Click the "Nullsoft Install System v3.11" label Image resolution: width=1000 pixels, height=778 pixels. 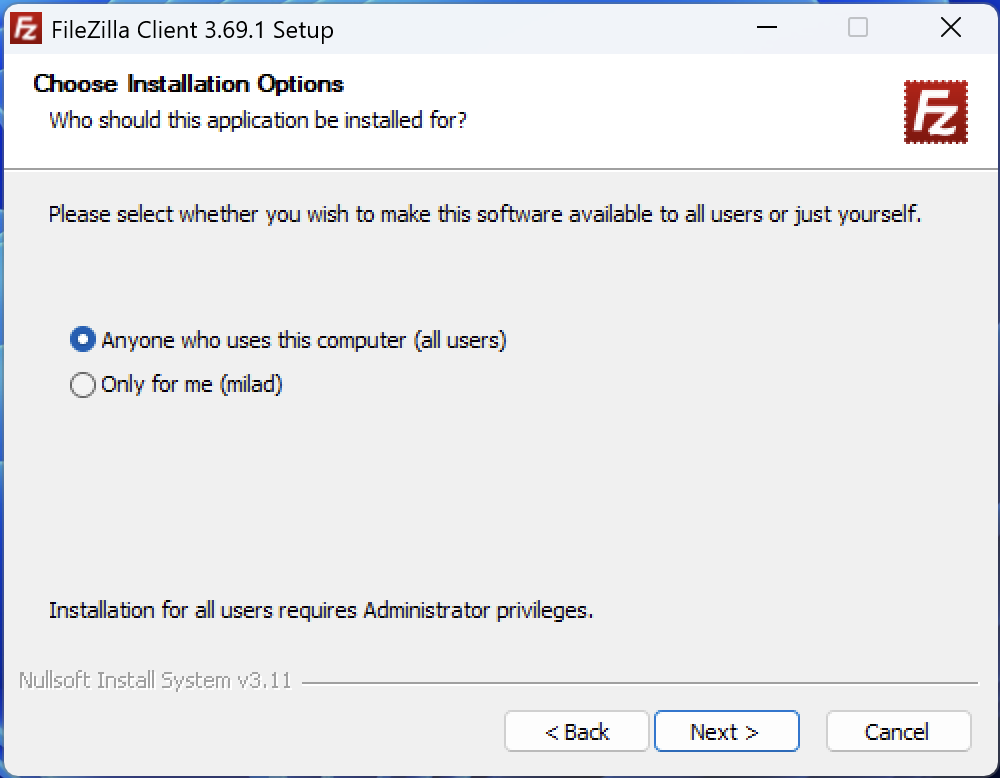click(156, 680)
